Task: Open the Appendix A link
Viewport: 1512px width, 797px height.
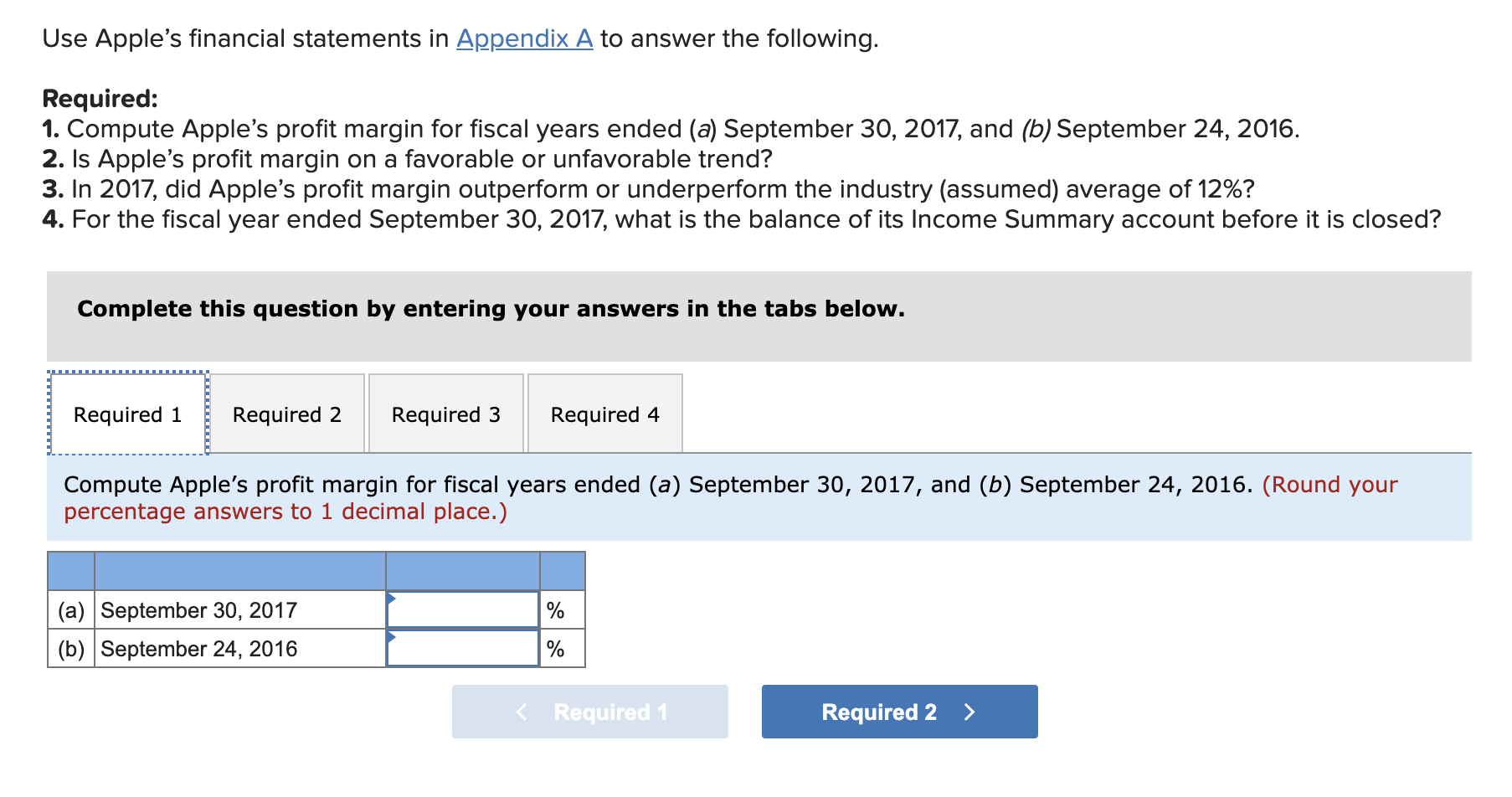Action: point(524,38)
